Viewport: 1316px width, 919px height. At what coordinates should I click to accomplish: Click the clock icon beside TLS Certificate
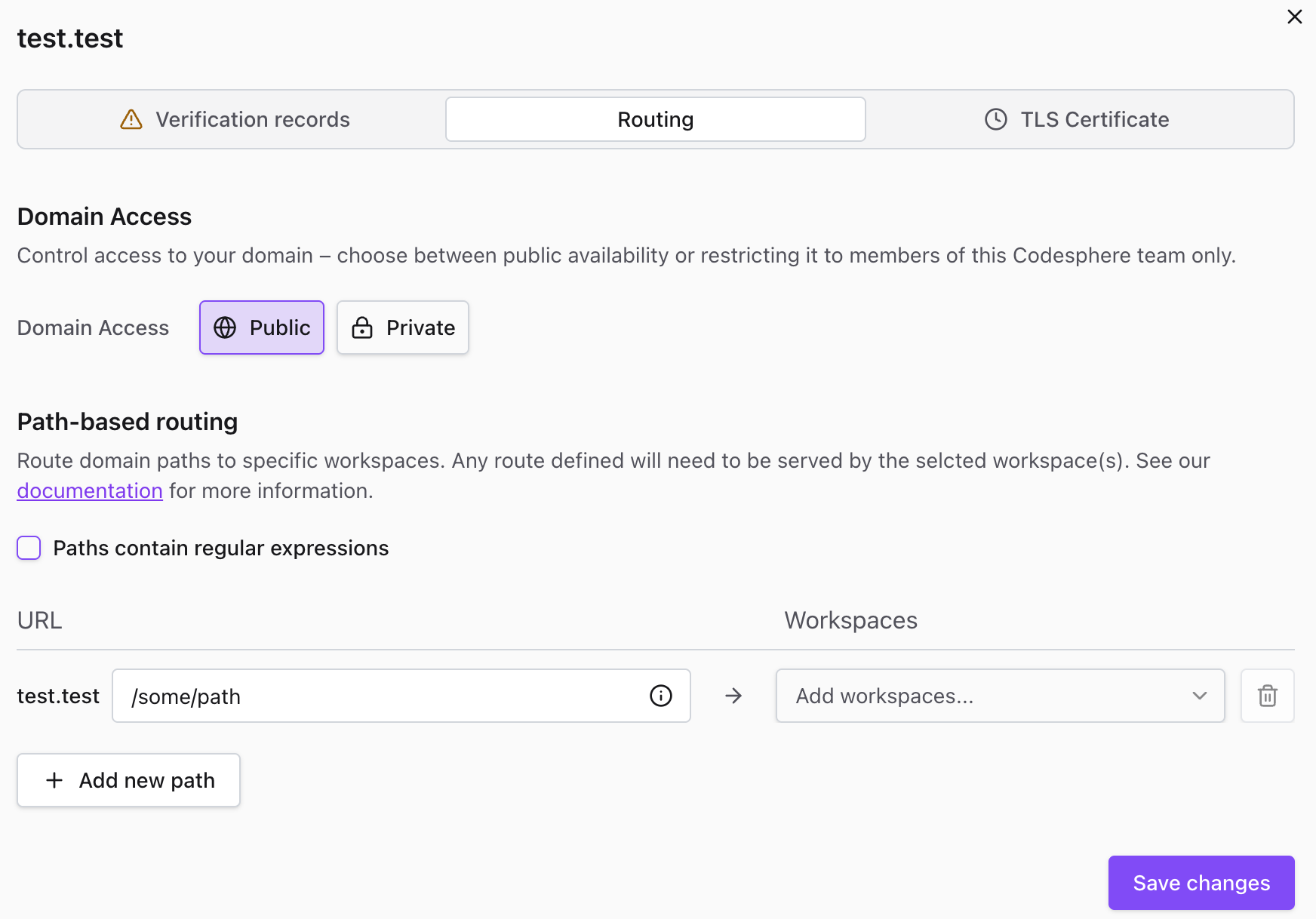click(x=995, y=119)
